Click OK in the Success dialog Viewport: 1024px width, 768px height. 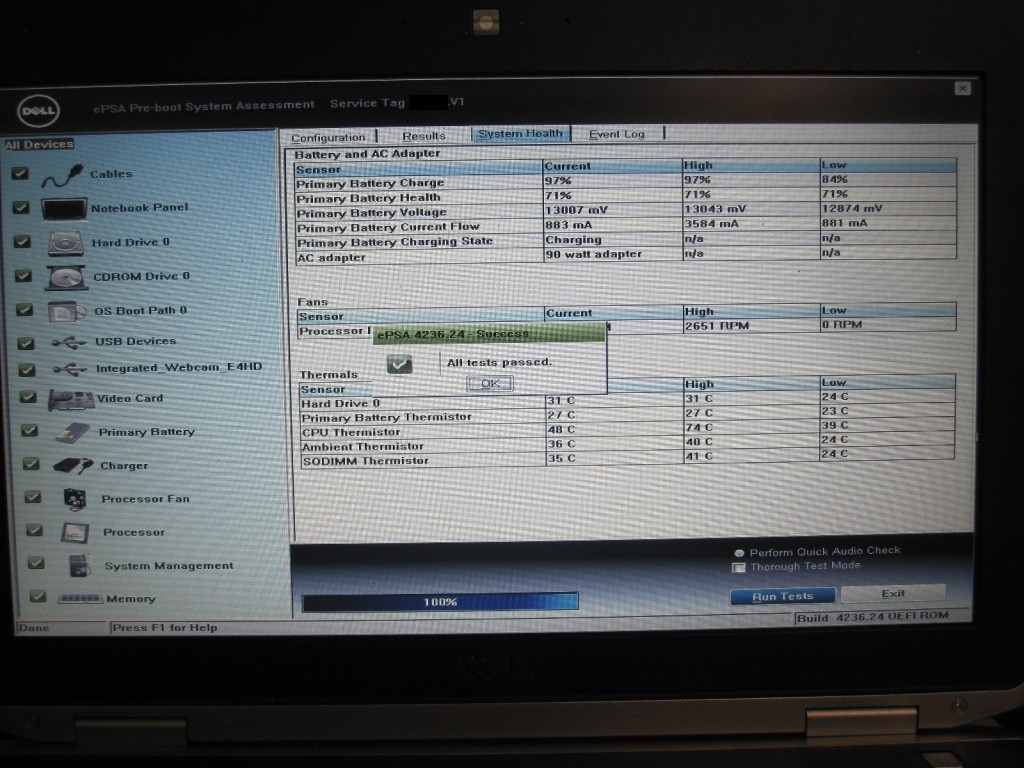pyautogui.click(x=490, y=384)
